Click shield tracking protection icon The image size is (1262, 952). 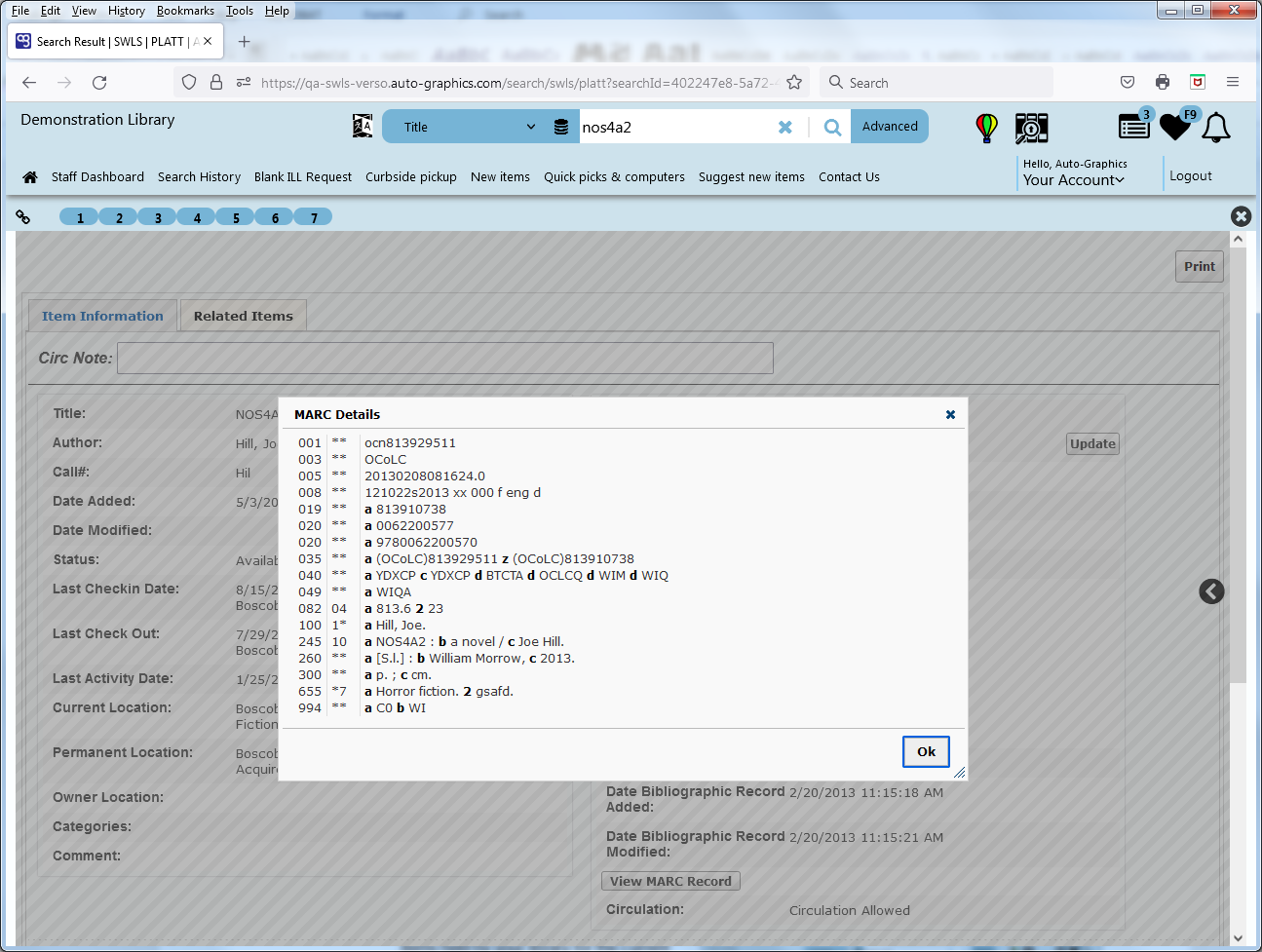click(x=189, y=83)
